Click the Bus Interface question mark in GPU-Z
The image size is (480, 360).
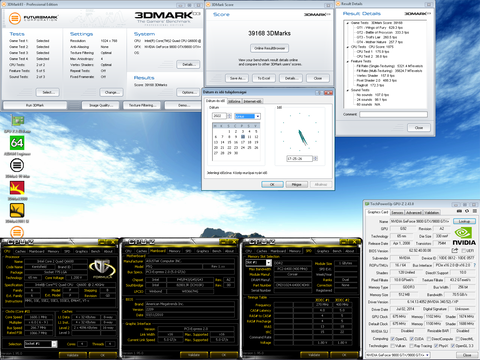pyautogui.click(x=475, y=265)
